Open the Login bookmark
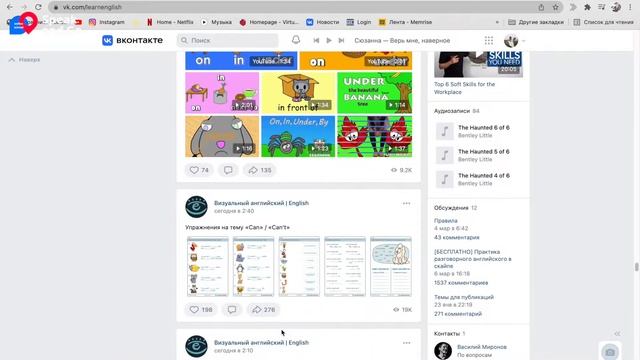The image size is (640, 360). point(359,22)
